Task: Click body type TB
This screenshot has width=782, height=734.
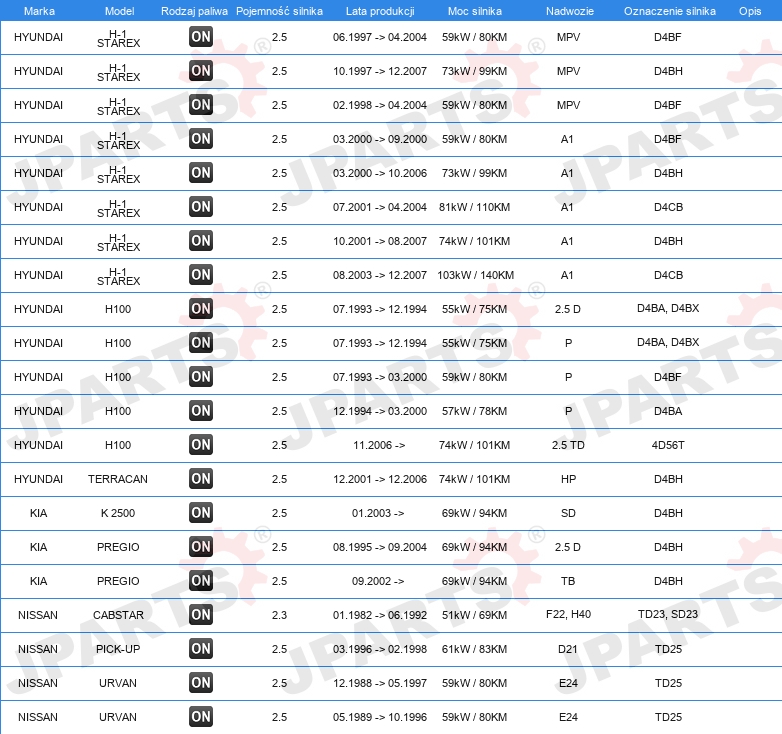Action: (568, 581)
